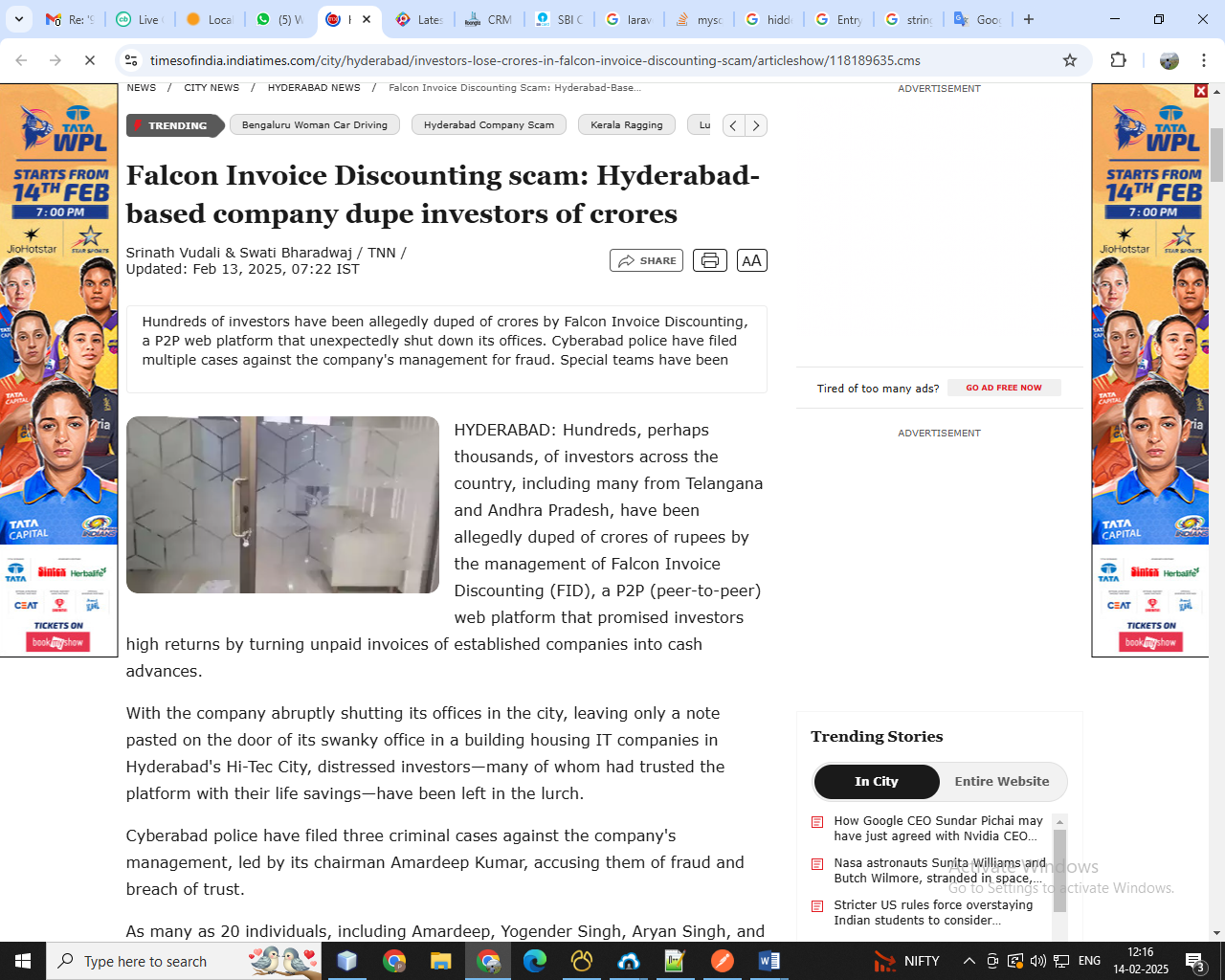Open a new browser tab
This screenshot has height=980, width=1225.
pos(1029,19)
